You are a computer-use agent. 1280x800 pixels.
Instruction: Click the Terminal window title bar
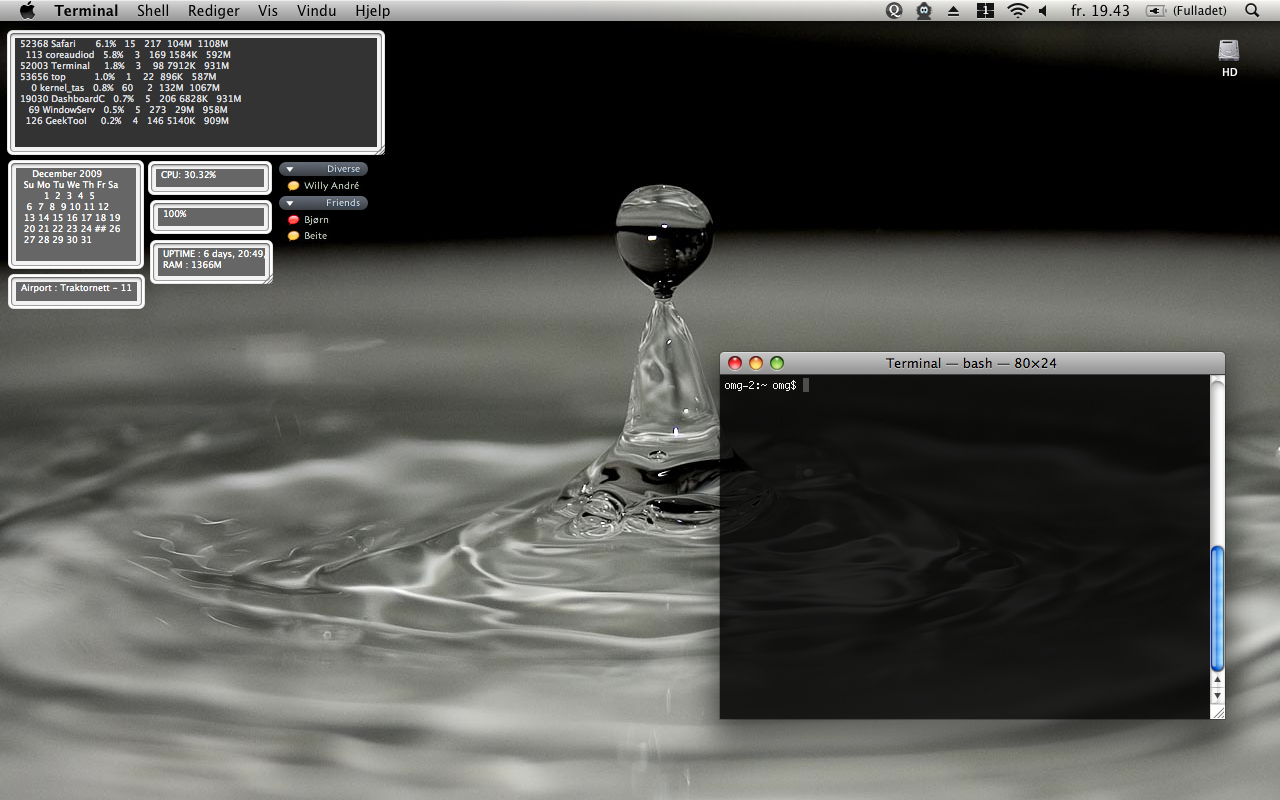[971, 363]
